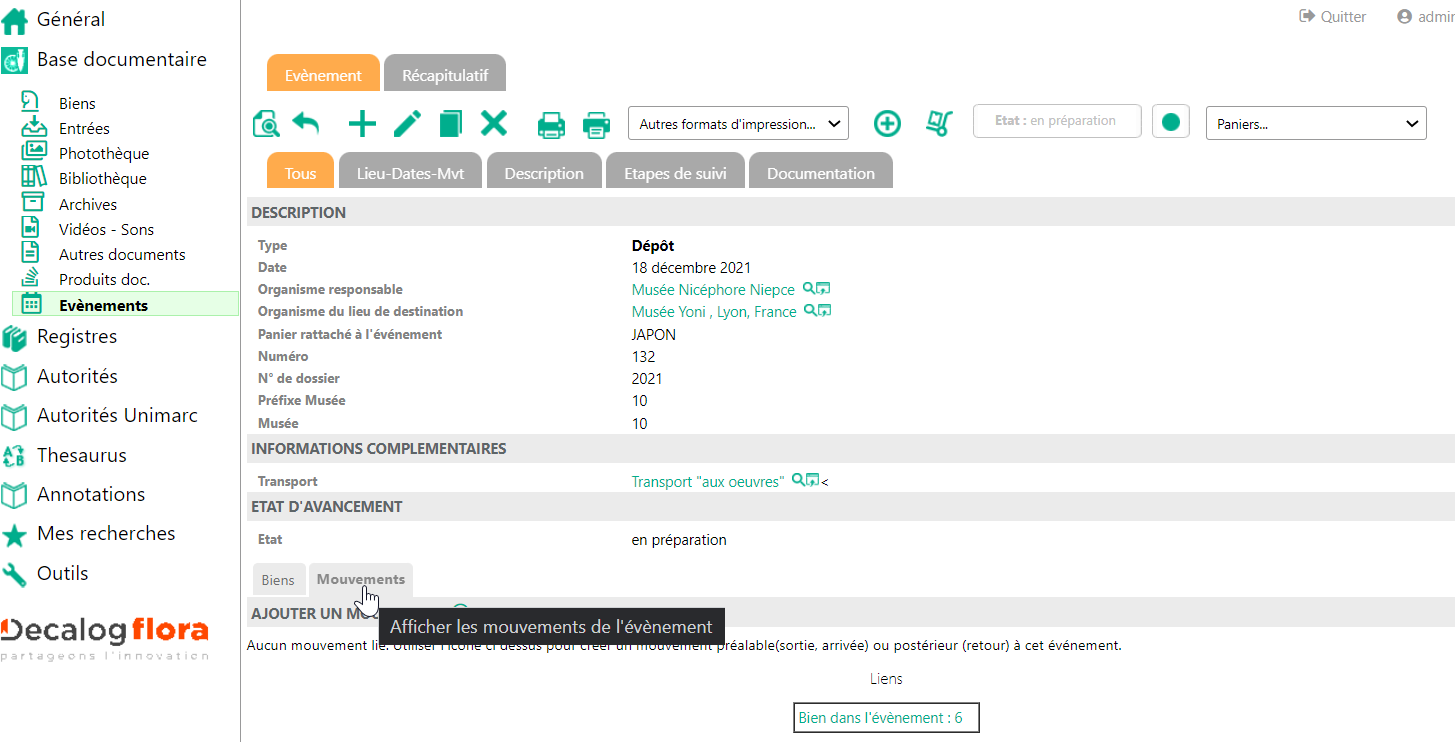The height and width of the screenshot is (742, 1455).
Task: Click the Etat value "en préparation" in details
Action: [679, 540]
